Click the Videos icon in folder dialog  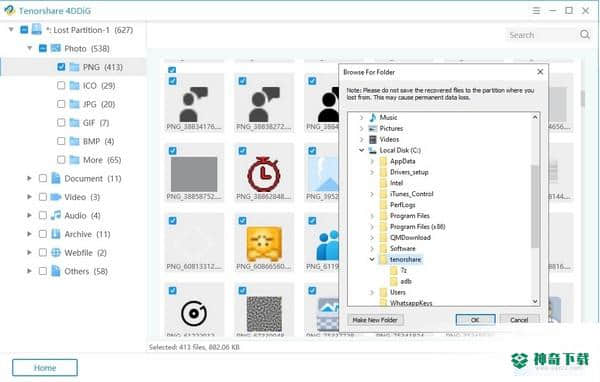[x=372, y=139]
